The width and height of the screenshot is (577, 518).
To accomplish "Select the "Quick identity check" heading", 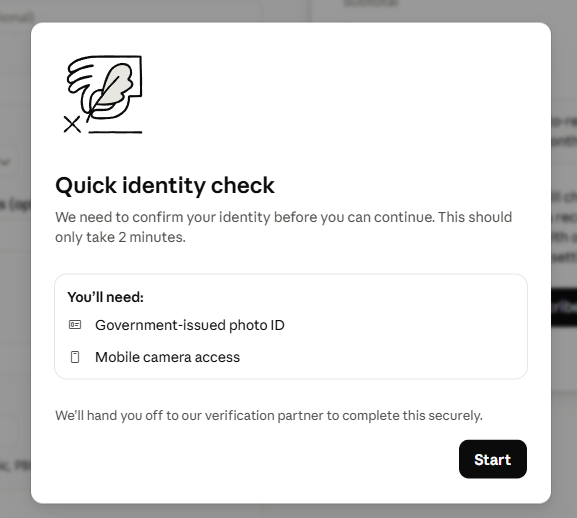I will pos(165,185).
